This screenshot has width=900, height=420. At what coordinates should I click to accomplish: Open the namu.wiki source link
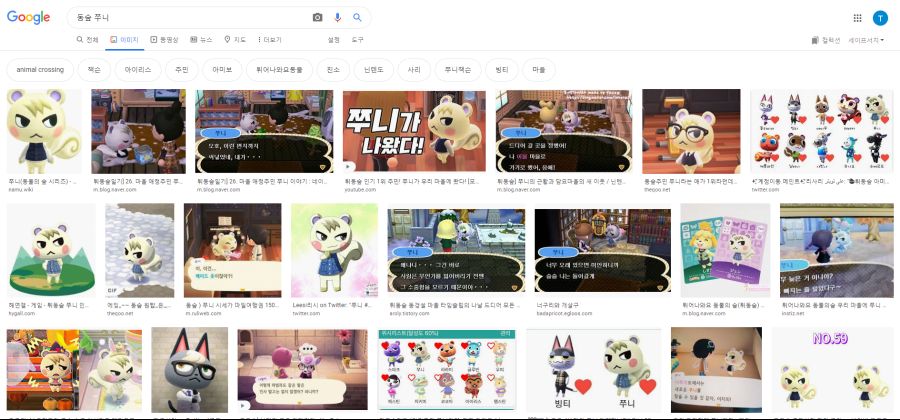[20, 189]
